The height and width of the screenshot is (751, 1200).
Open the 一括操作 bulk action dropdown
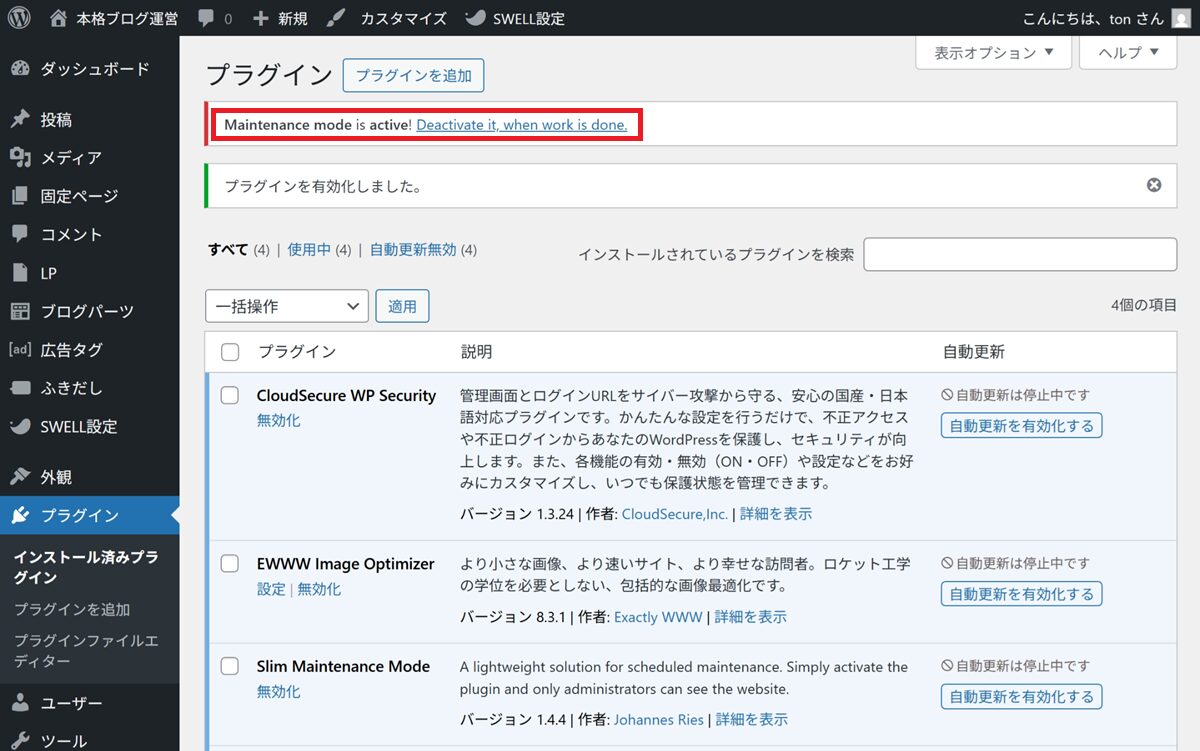point(287,307)
